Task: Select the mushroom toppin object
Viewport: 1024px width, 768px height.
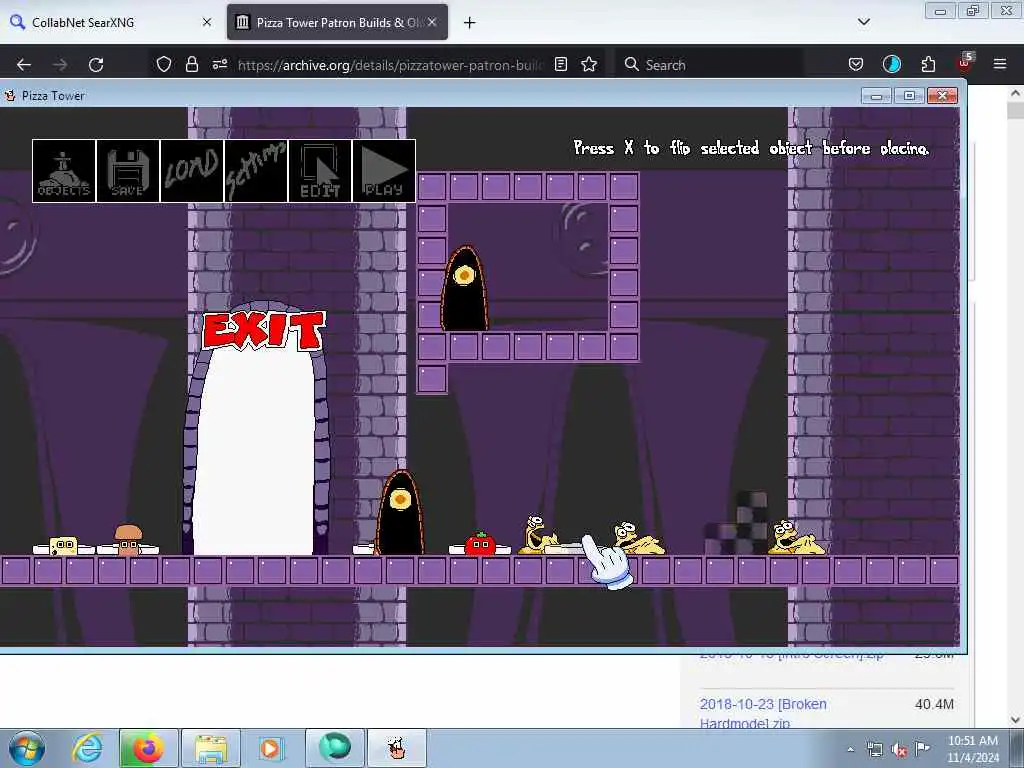Action: tap(128, 539)
